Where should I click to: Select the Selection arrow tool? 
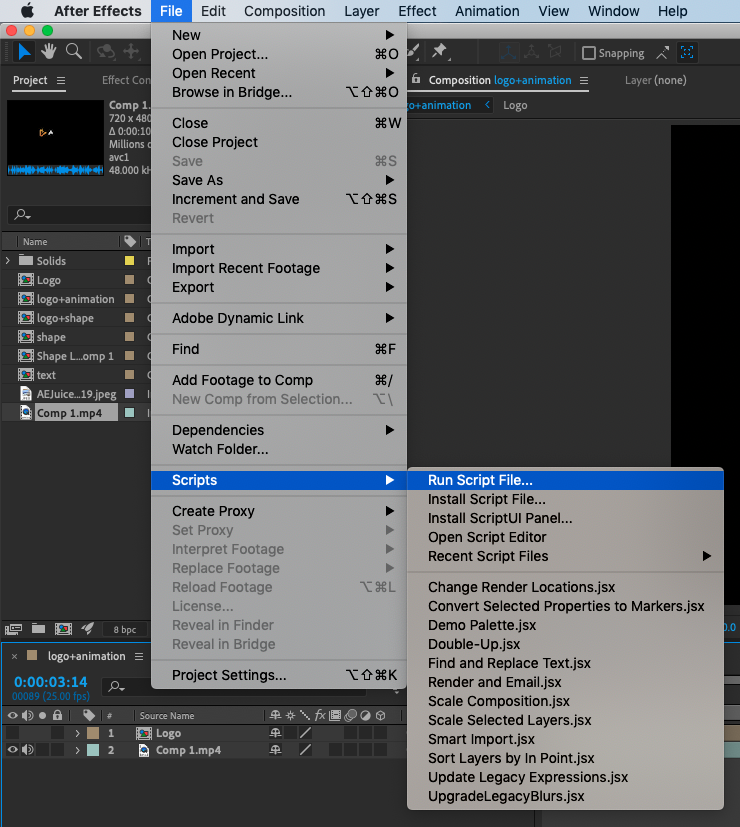coord(24,52)
